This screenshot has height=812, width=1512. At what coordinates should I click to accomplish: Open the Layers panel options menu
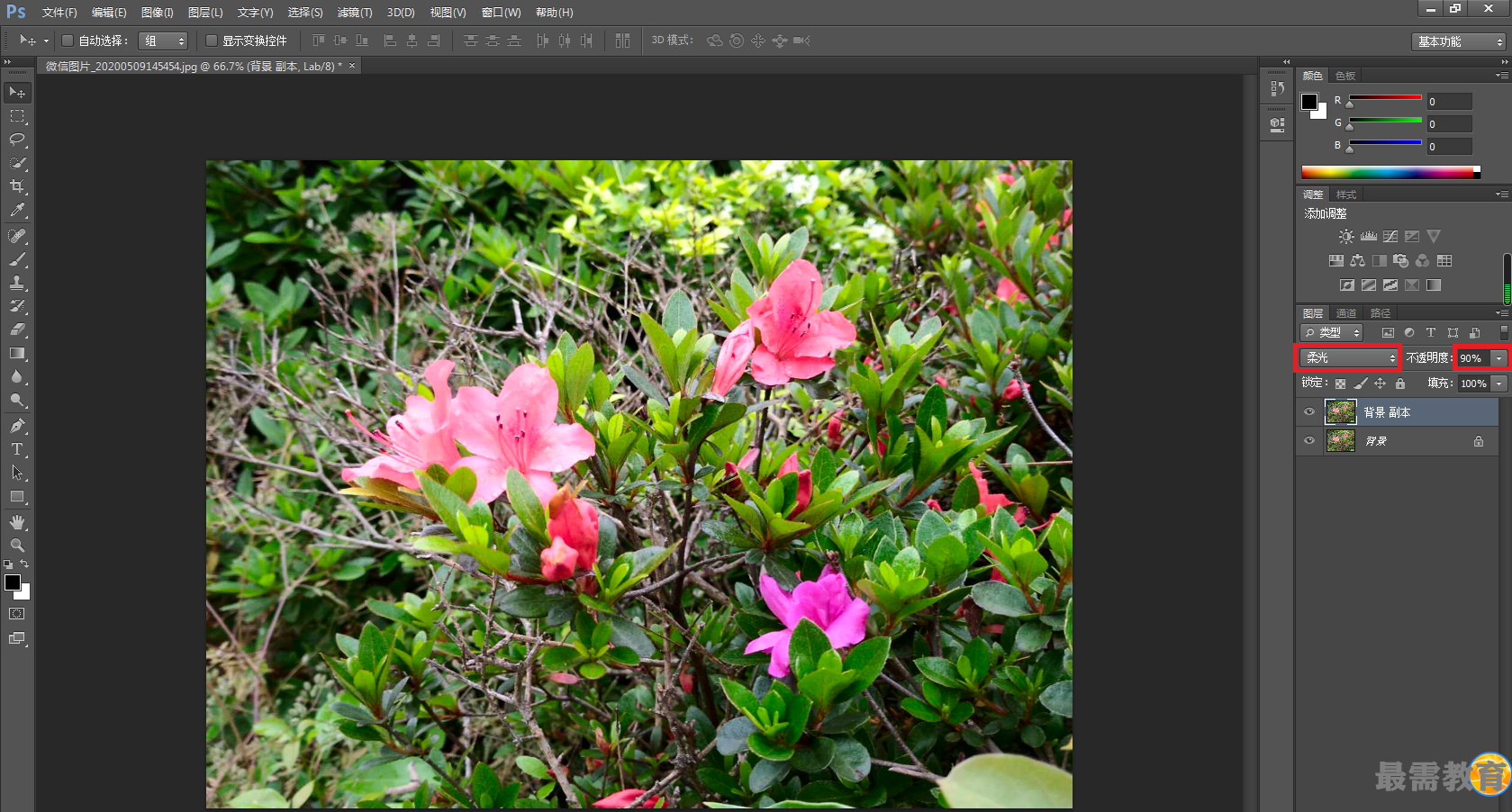point(1502,313)
